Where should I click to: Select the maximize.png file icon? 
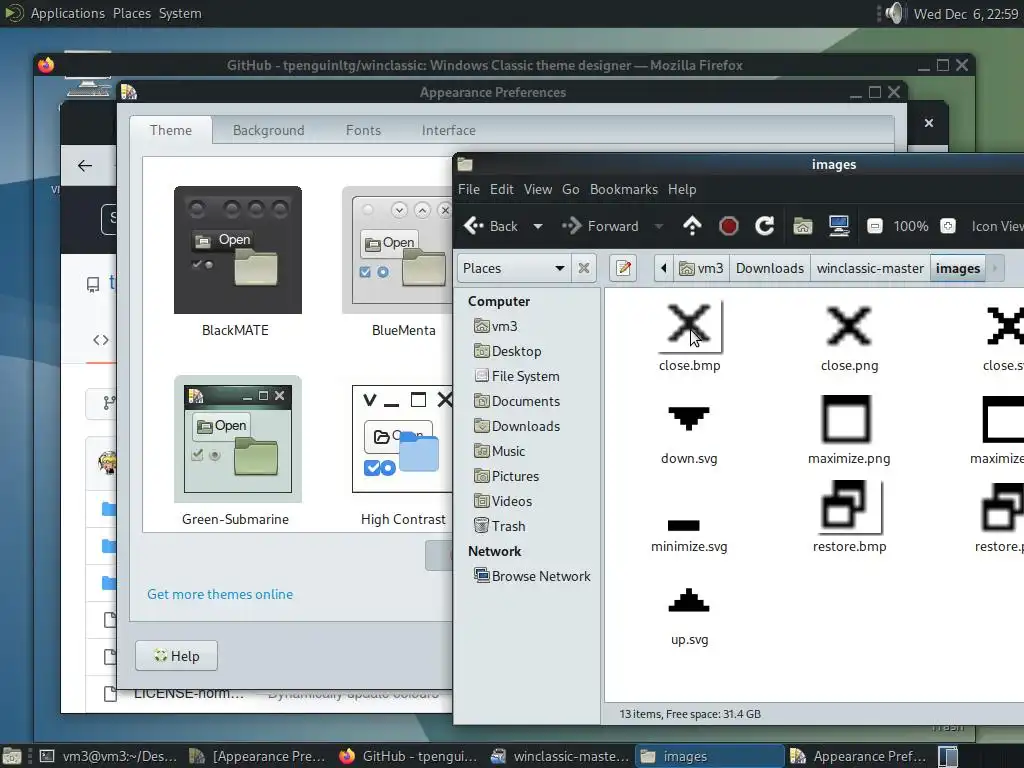pyautogui.click(x=849, y=419)
